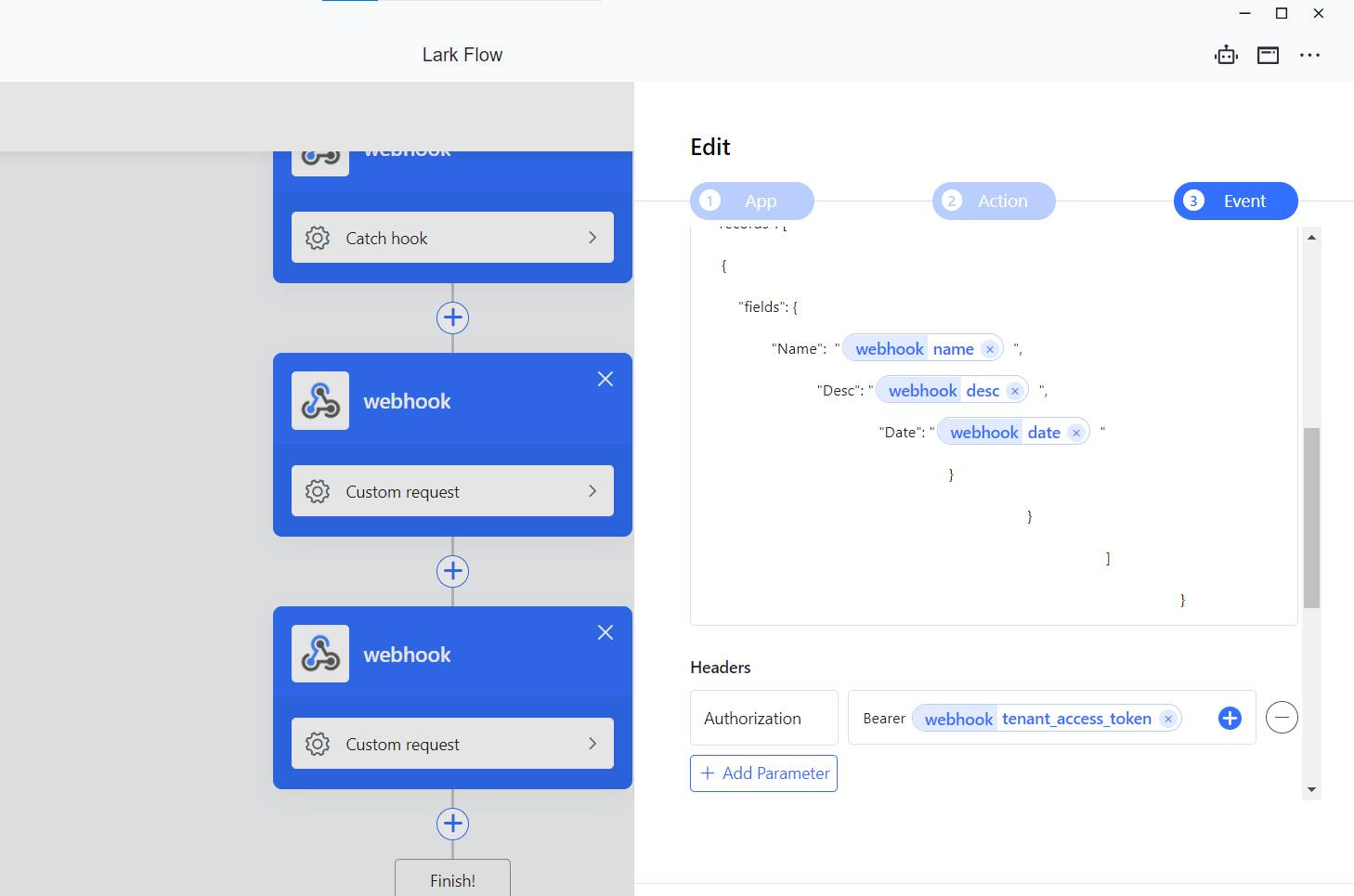Click scrollbar down arrow in Edit panel

(1311, 789)
